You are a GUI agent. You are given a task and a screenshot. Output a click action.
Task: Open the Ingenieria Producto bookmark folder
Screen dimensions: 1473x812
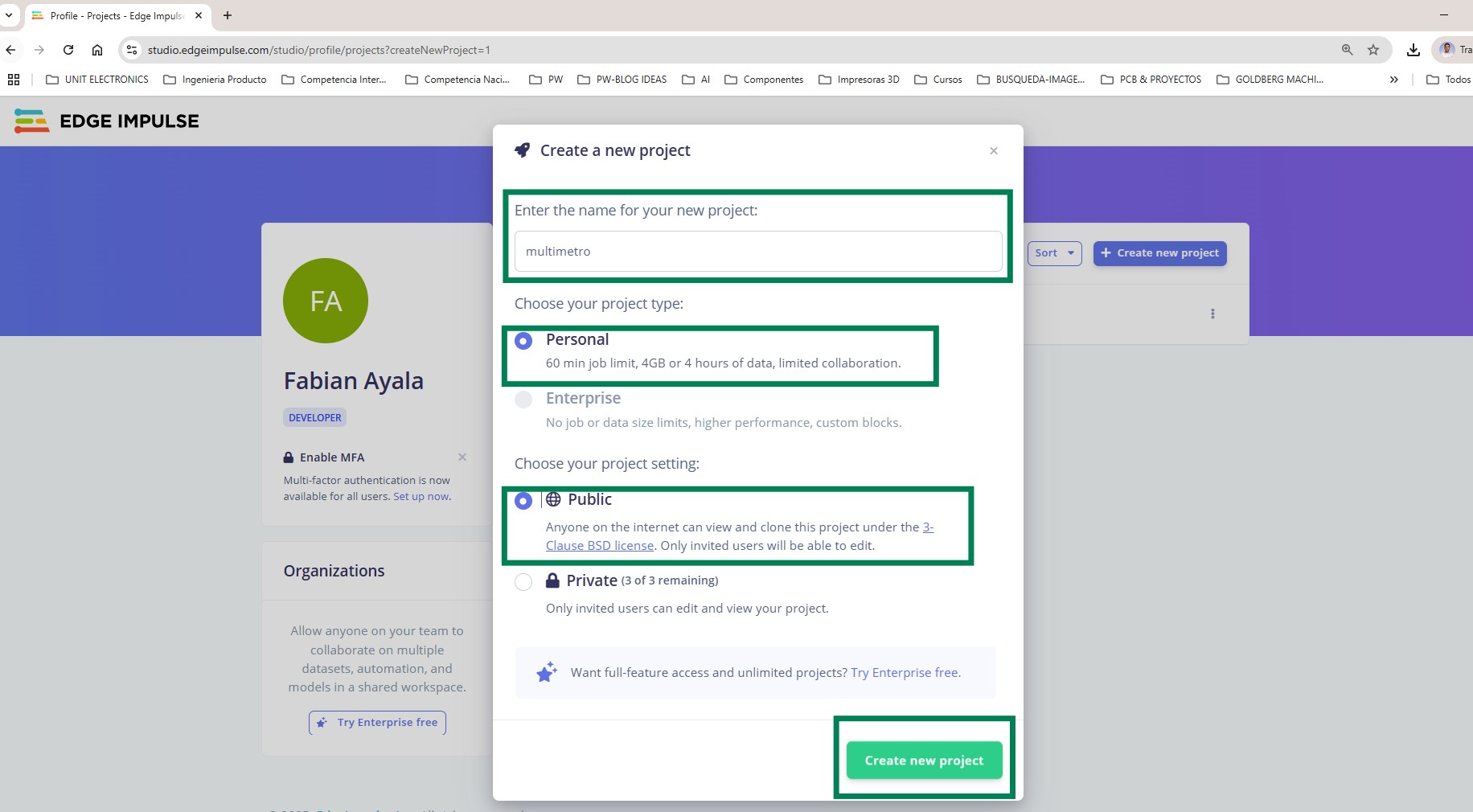(x=215, y=80)
